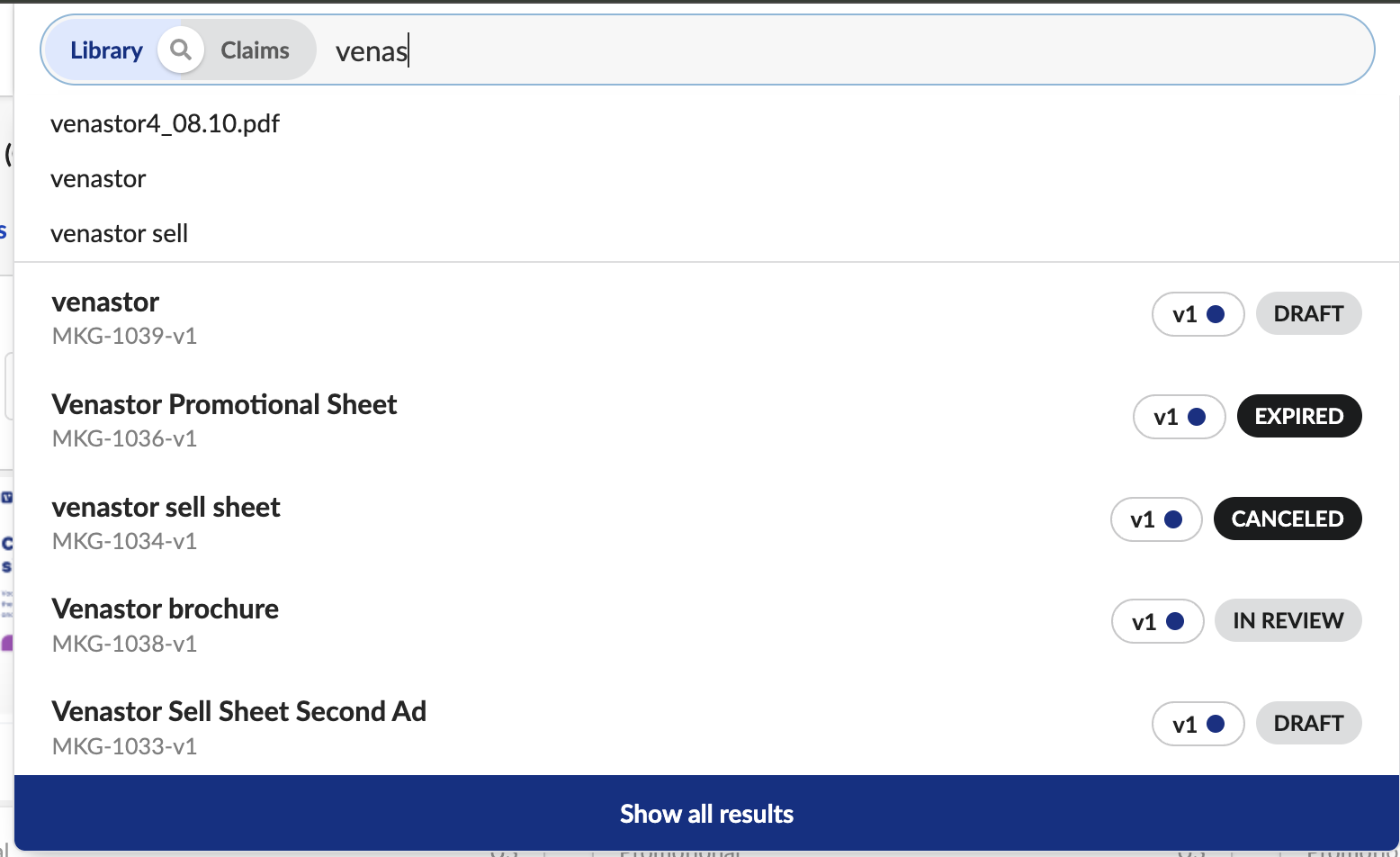Open venastor document MKG-1039-v1
Screen dimensions: 1400x857
[x=706, y=315]
